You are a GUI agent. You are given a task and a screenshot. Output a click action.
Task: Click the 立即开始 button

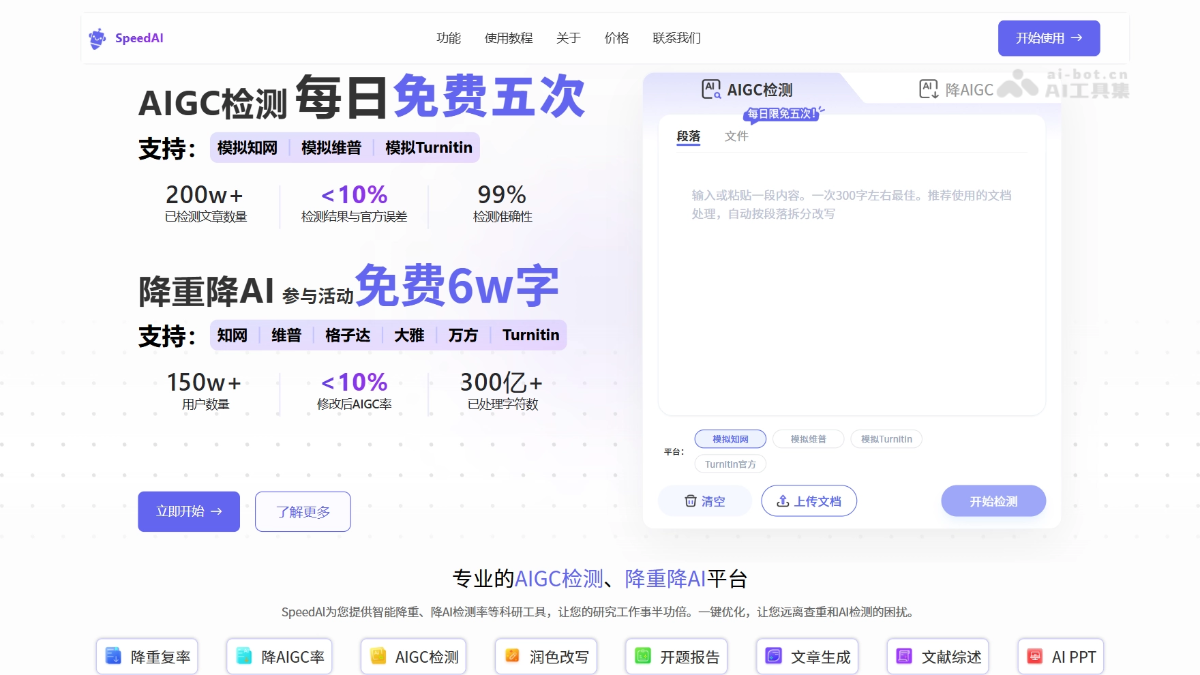point(189,511)
